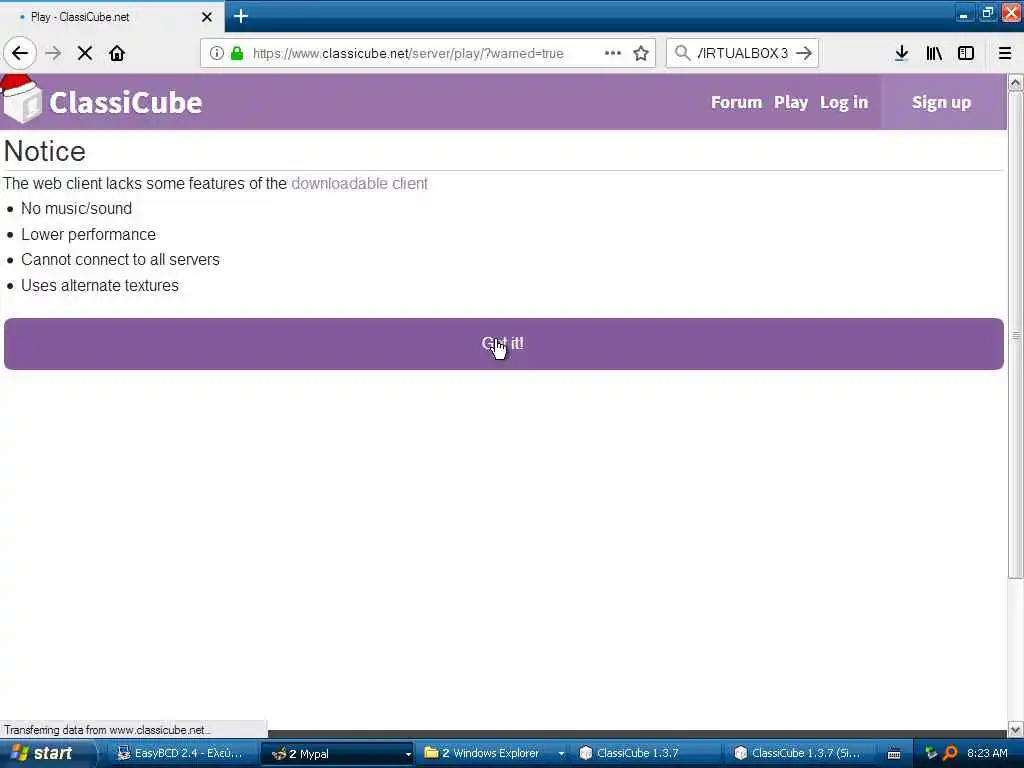Viewport: 1024px width, 768px height.
Task: Show site information icon in address bar
Action: click(217, 54)
